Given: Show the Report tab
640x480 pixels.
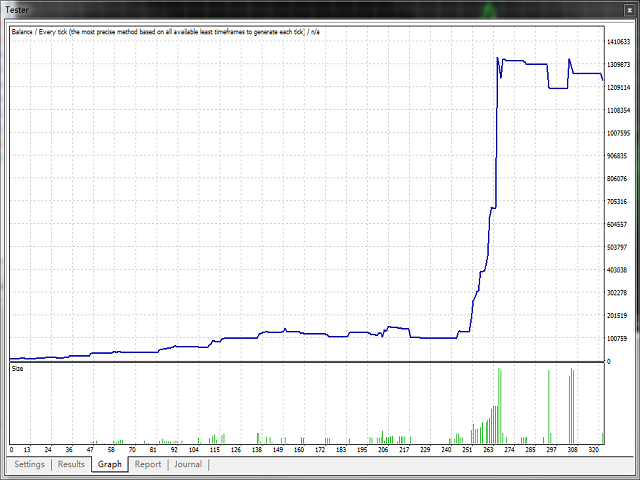Looking at the screenshot, I should (148, 464).
